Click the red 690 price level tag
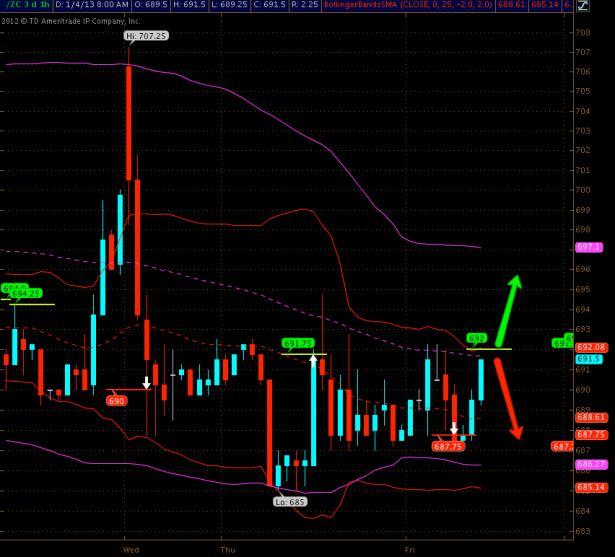 tap(117, 400)
